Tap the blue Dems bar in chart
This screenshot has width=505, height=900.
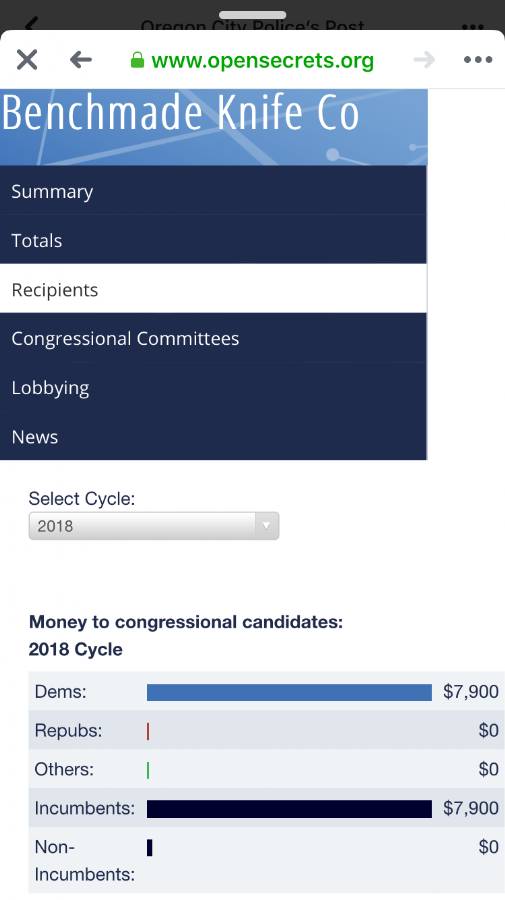(x=289, y=692)
